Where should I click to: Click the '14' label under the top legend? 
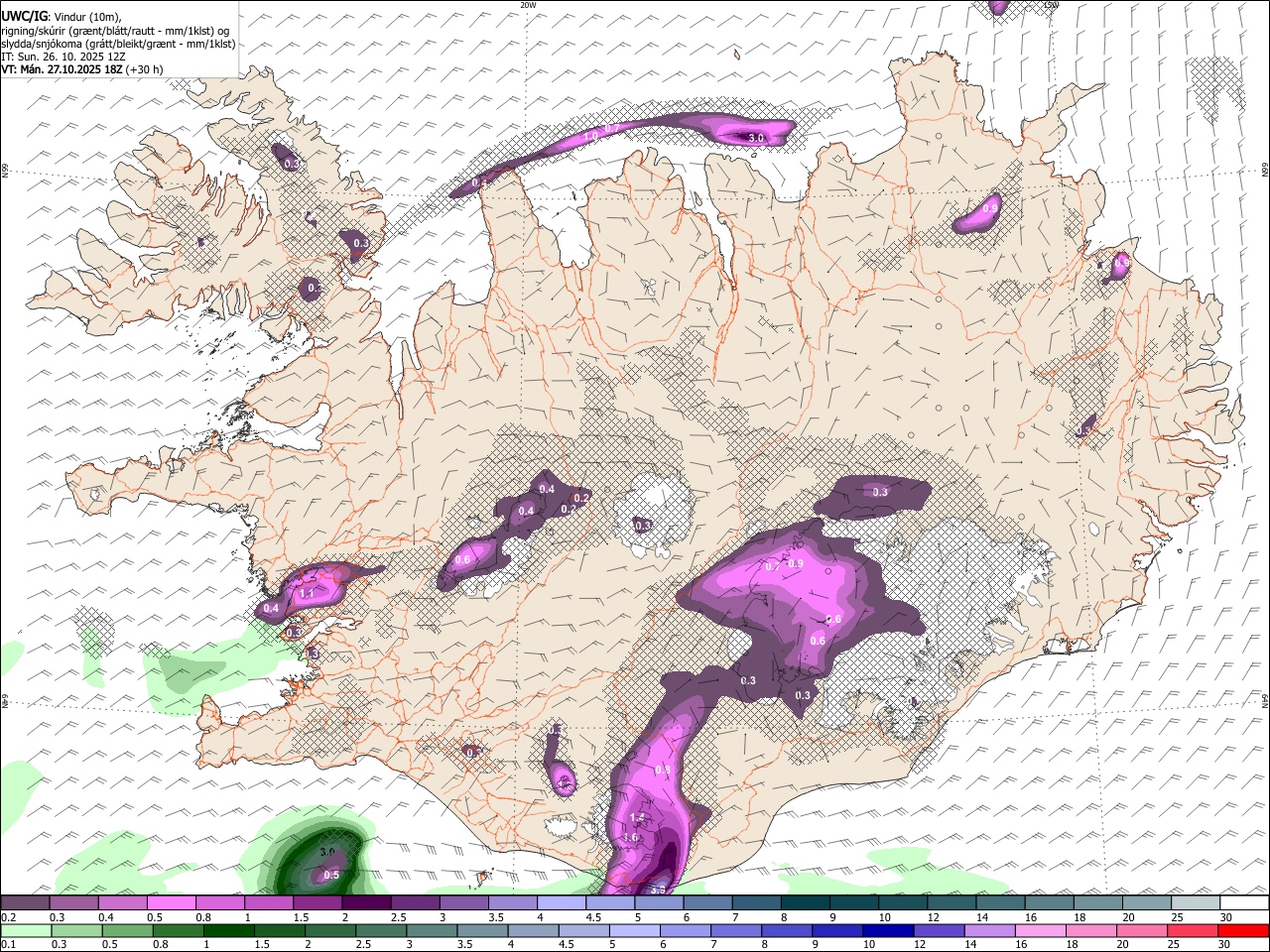point(982,917)
